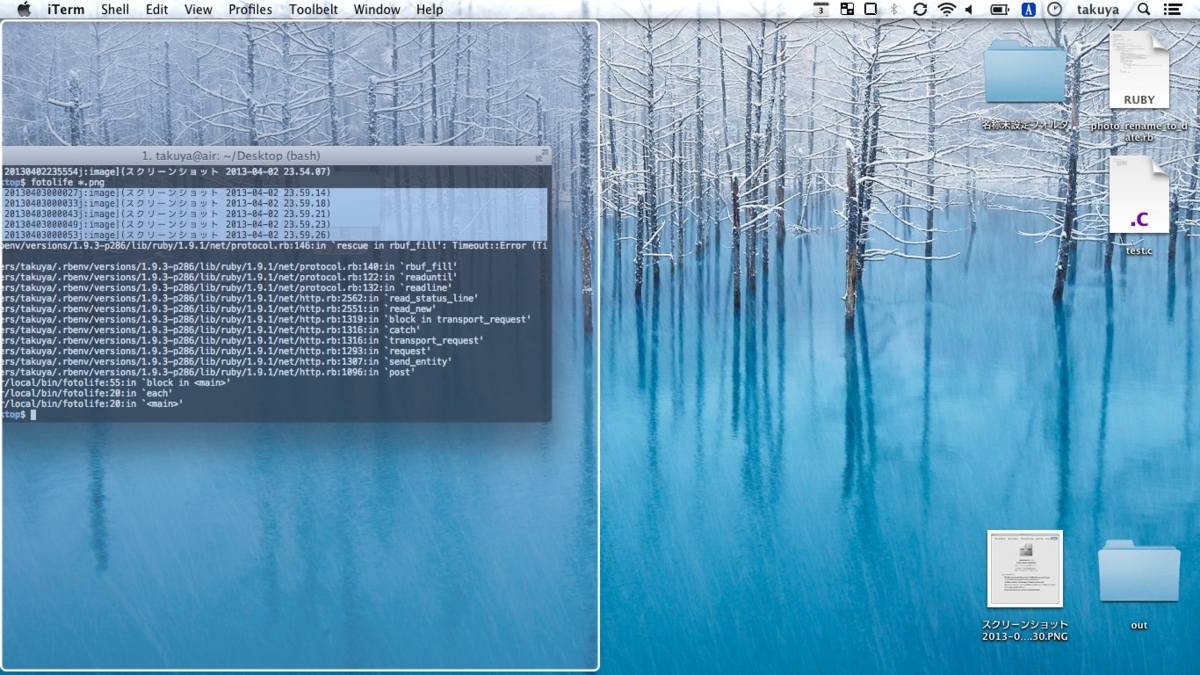Image resolution: width=1200 pixels, height=675 pixels.
Task: Click the highlighted line ending 23.59.18
Action: point(166,203)
